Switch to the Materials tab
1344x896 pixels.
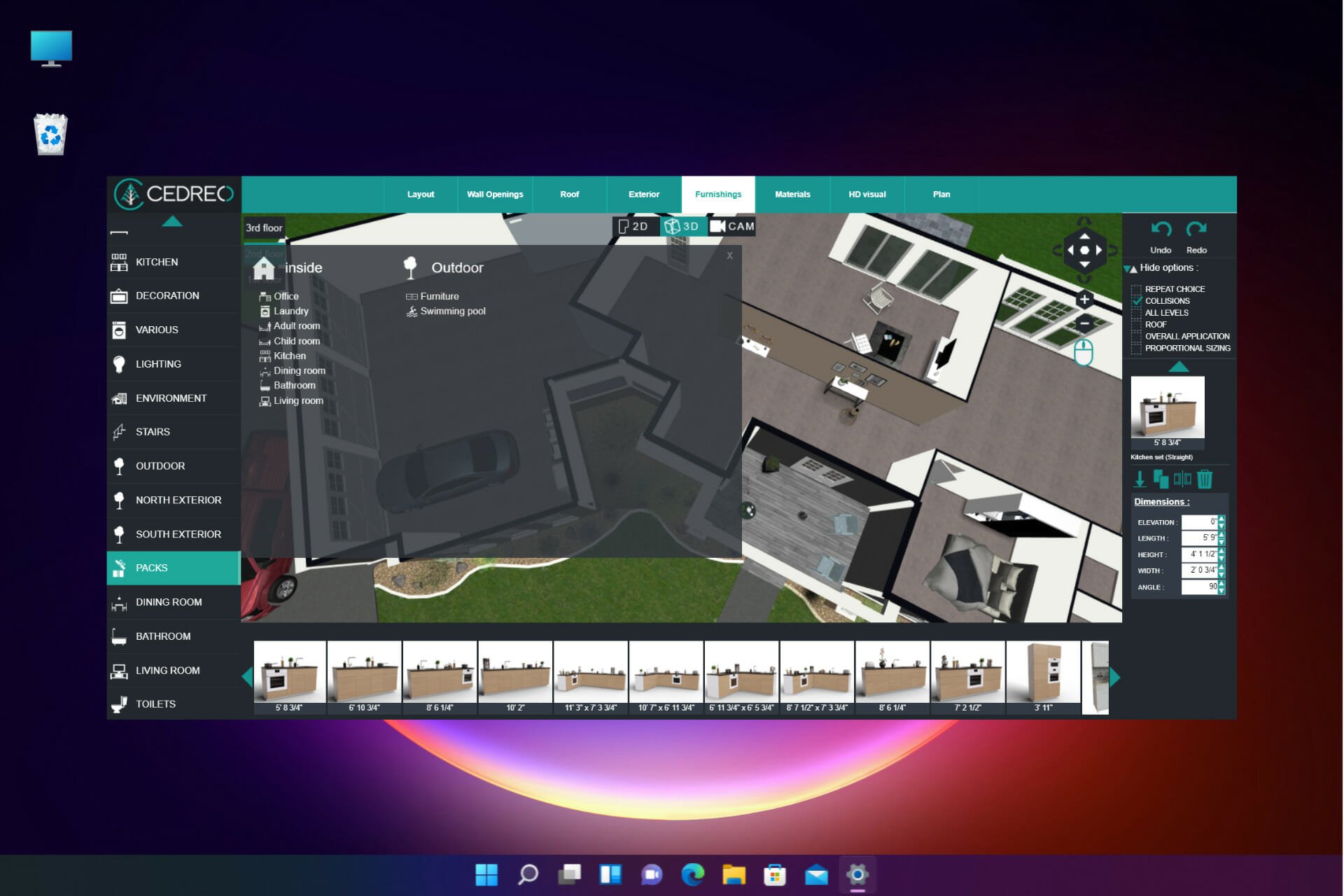pyautogui.click(x=793, y=194)
